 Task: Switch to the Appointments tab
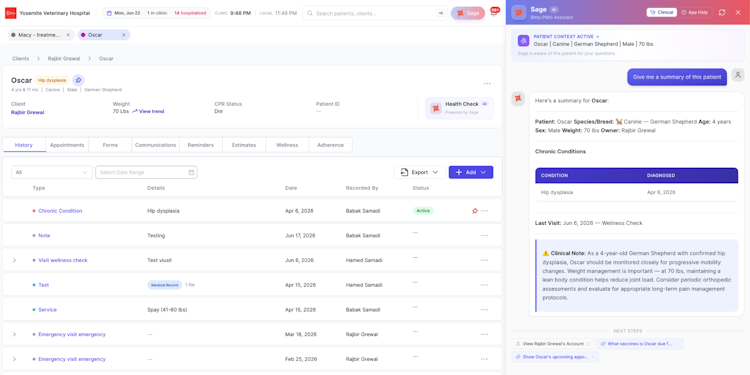coord(67,145)
